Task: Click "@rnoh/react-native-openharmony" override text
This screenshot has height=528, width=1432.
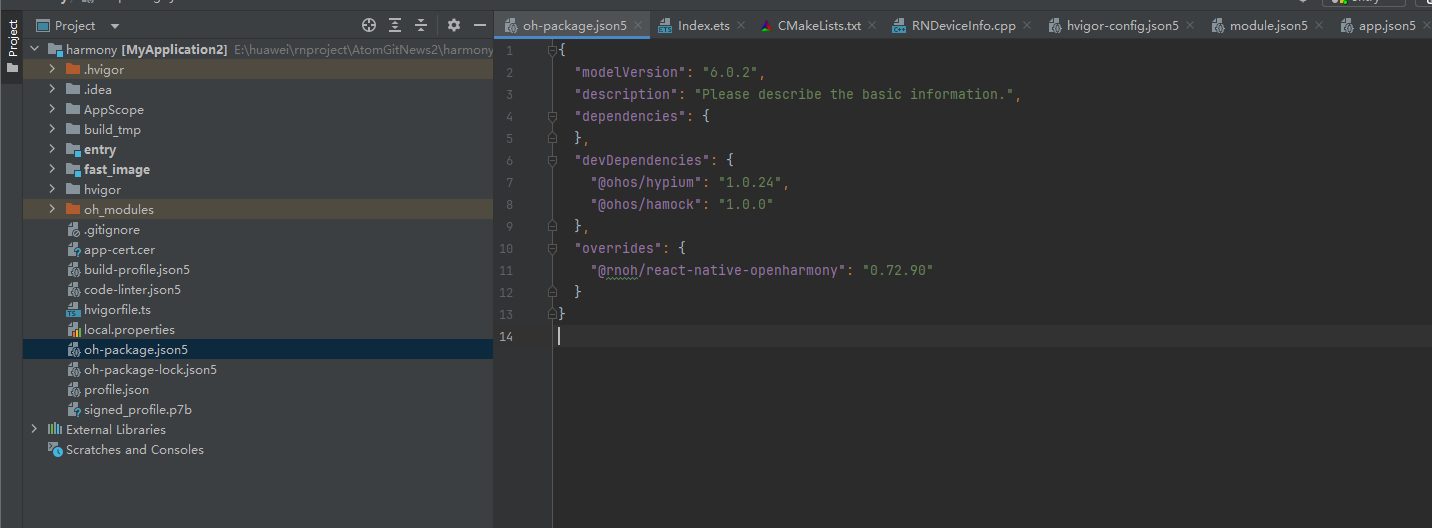Action: [718, 270]
